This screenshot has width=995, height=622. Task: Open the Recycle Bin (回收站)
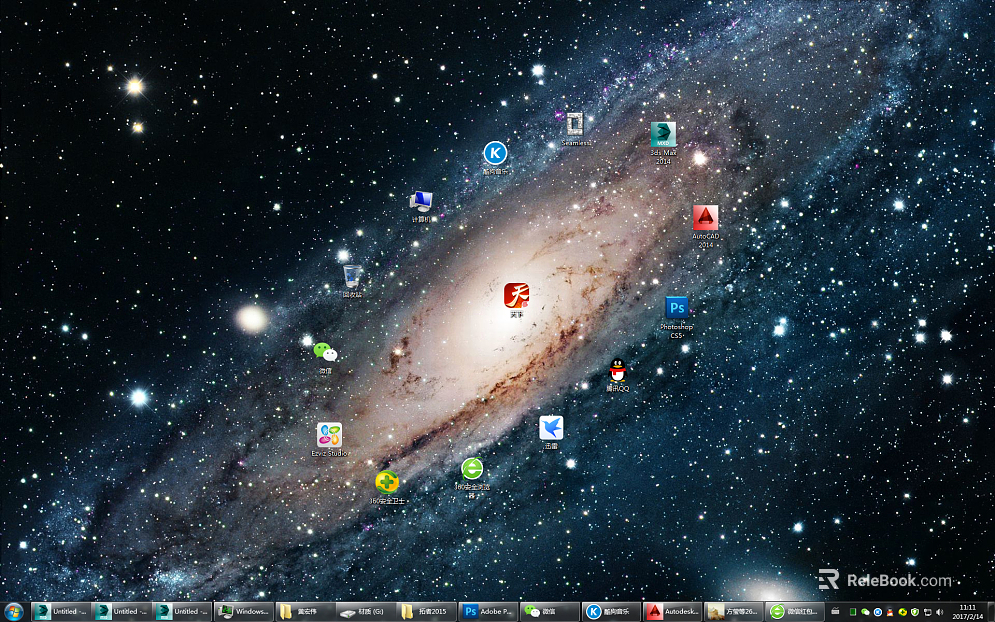click(x=352, y=278)
